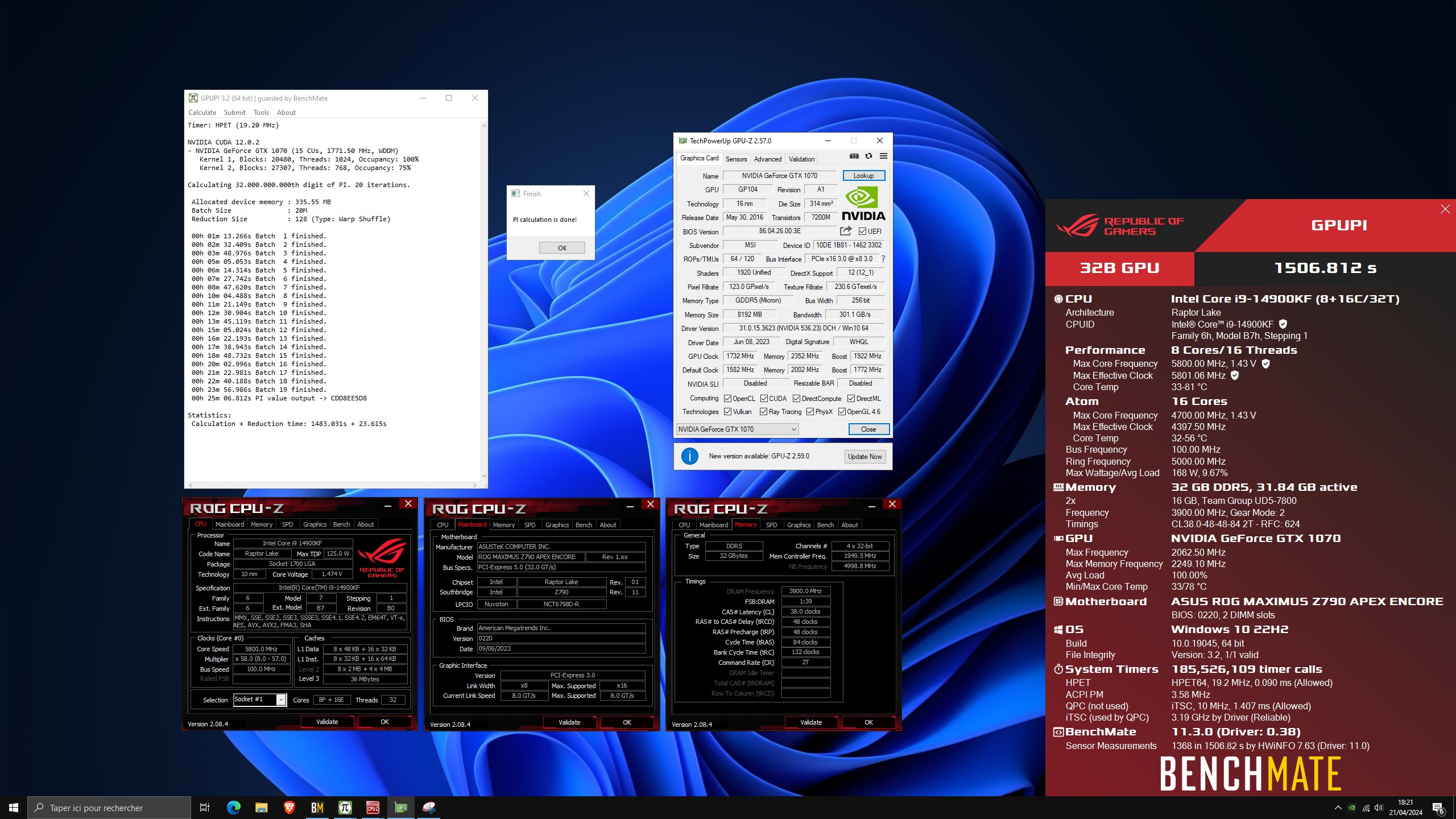Click the BIOS Version share/export icon in GPU-Z

846,231
